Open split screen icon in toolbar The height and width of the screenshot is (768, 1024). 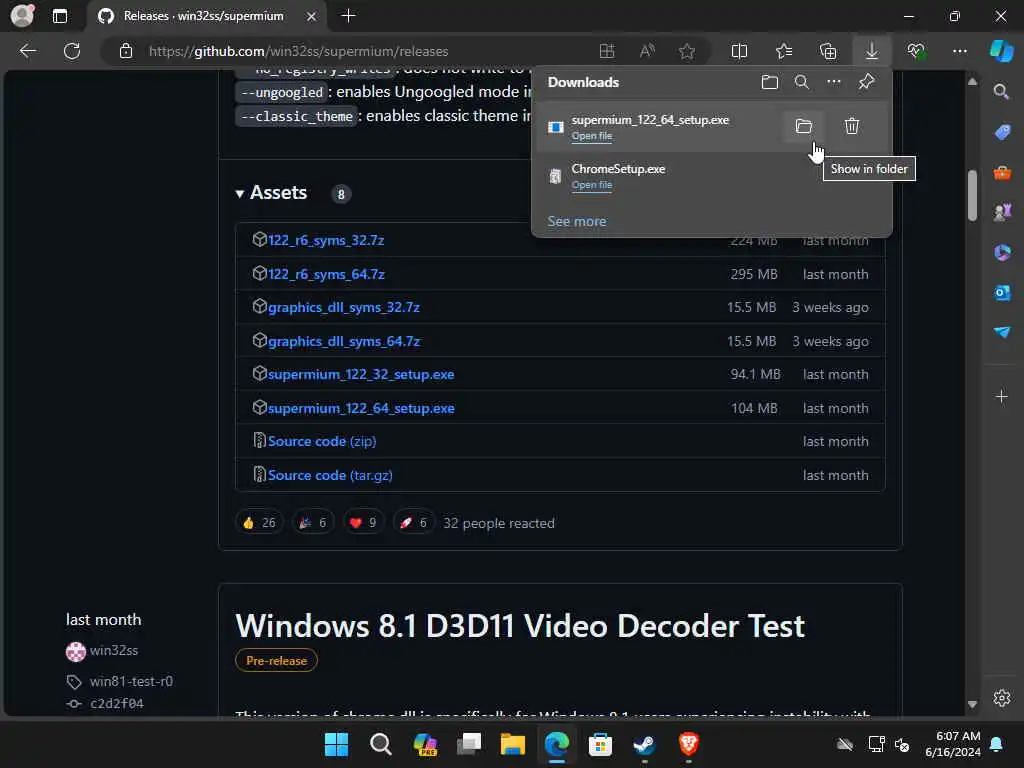point(739,51)
